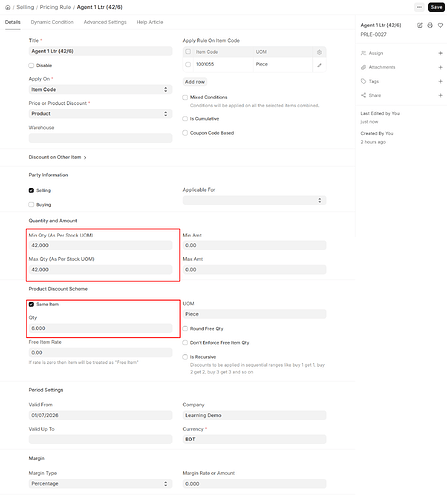Screen dimensions: 447x500
Task: Enable the Mixed Conditions checkbox
Action: 185,97
